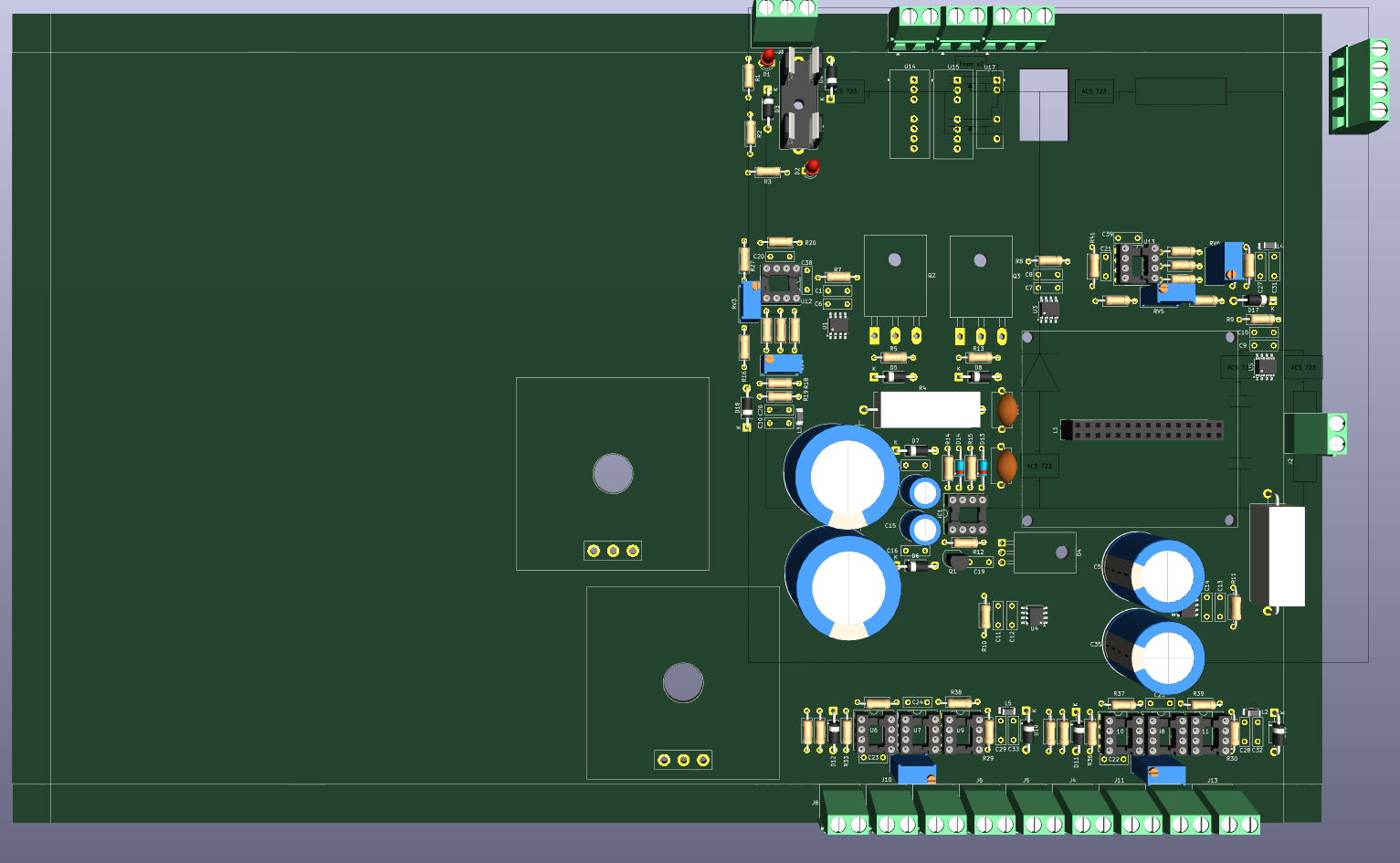The width and height of the screenshot is (1400, 863).
Task: Select the red LED D2
Action: click(x=811, y=168)
